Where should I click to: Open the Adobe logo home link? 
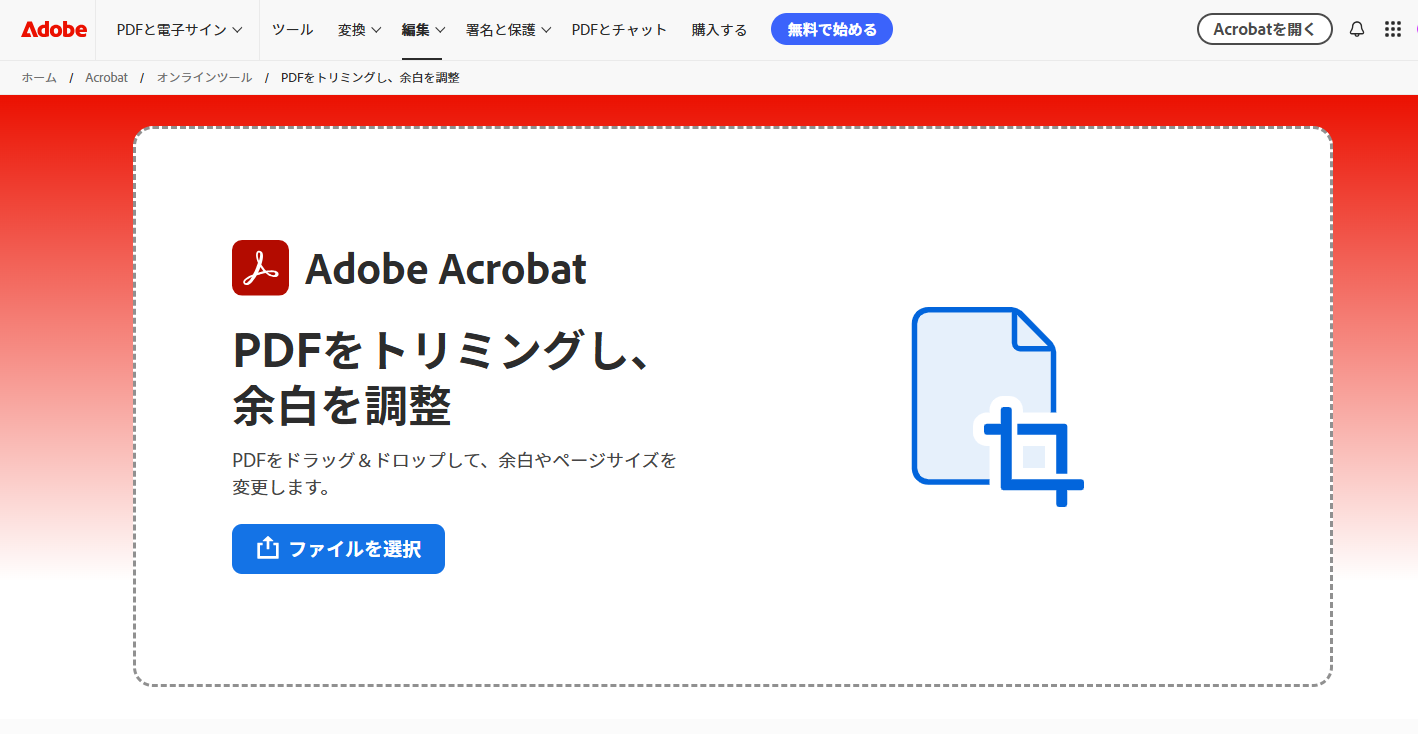click(54, 30)
